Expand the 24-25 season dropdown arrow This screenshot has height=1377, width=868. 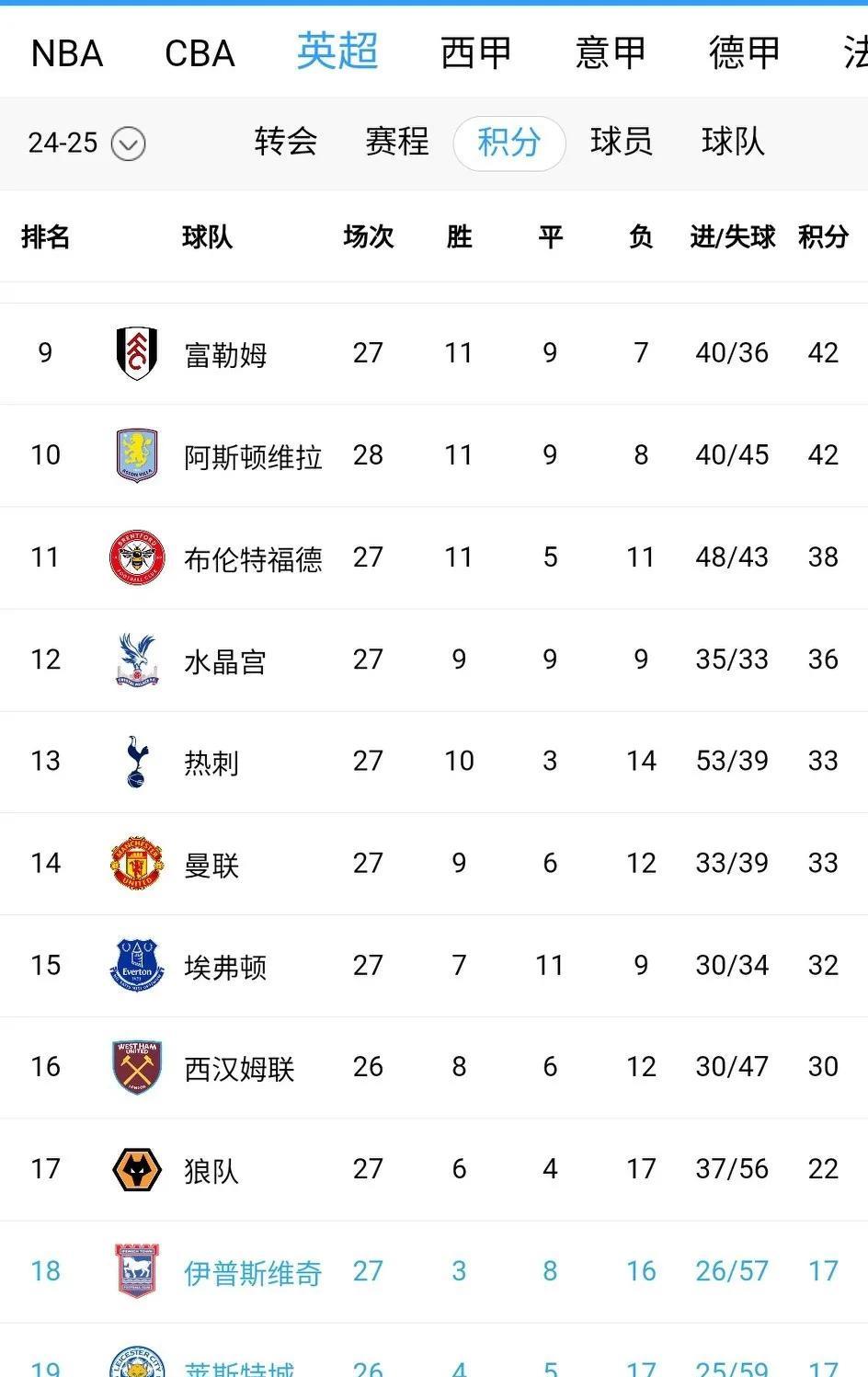tap(128, 144)
